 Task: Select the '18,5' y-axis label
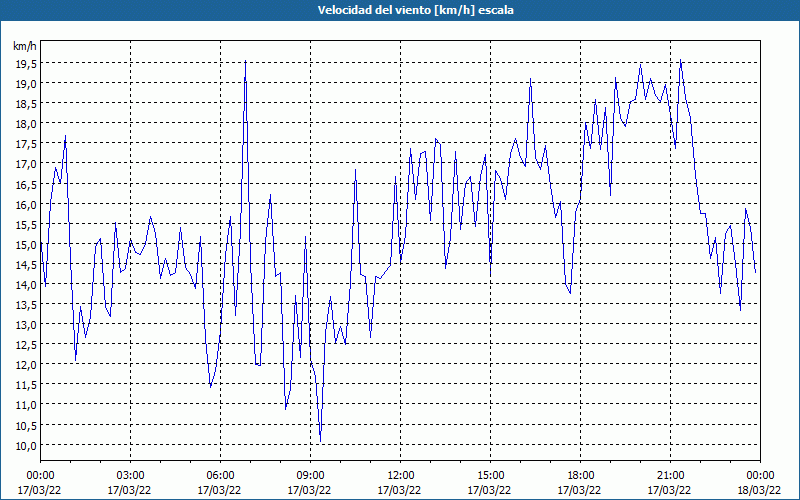click(x=25, y=104)
